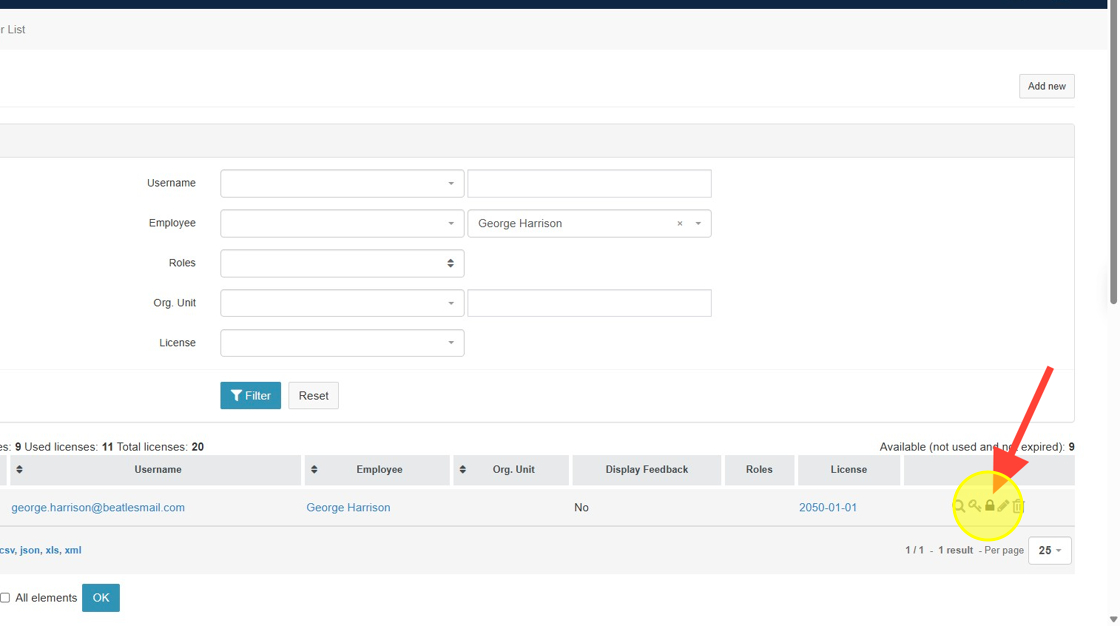
Task: Sort by Employee using the sort arrows
Action: 314,470
